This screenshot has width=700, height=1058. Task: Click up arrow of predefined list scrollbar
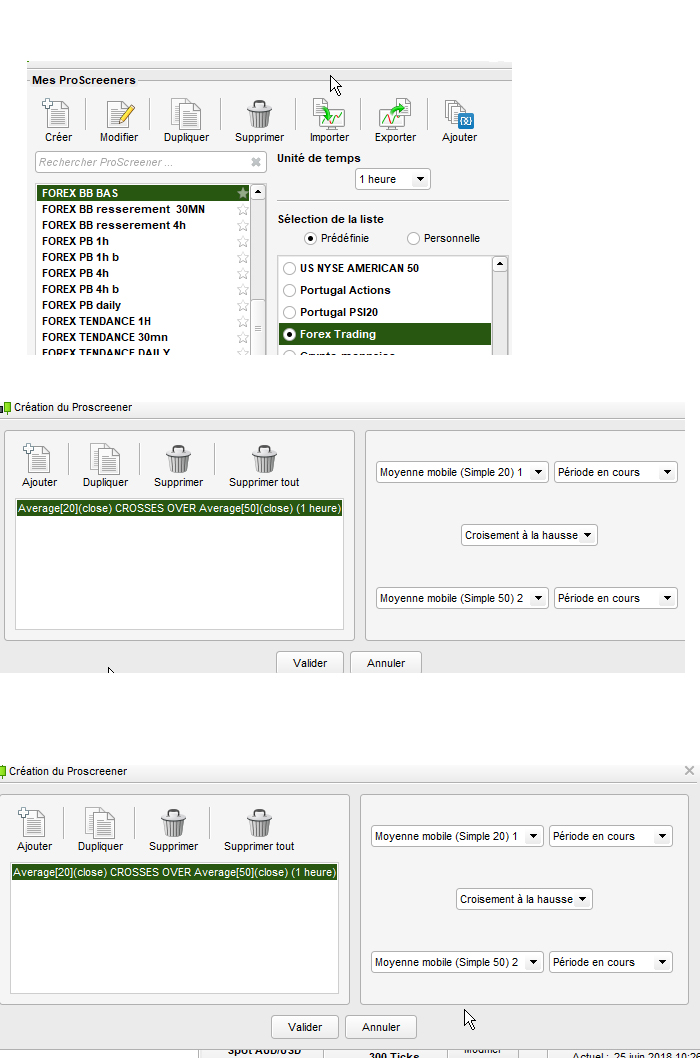coord(500,264)
